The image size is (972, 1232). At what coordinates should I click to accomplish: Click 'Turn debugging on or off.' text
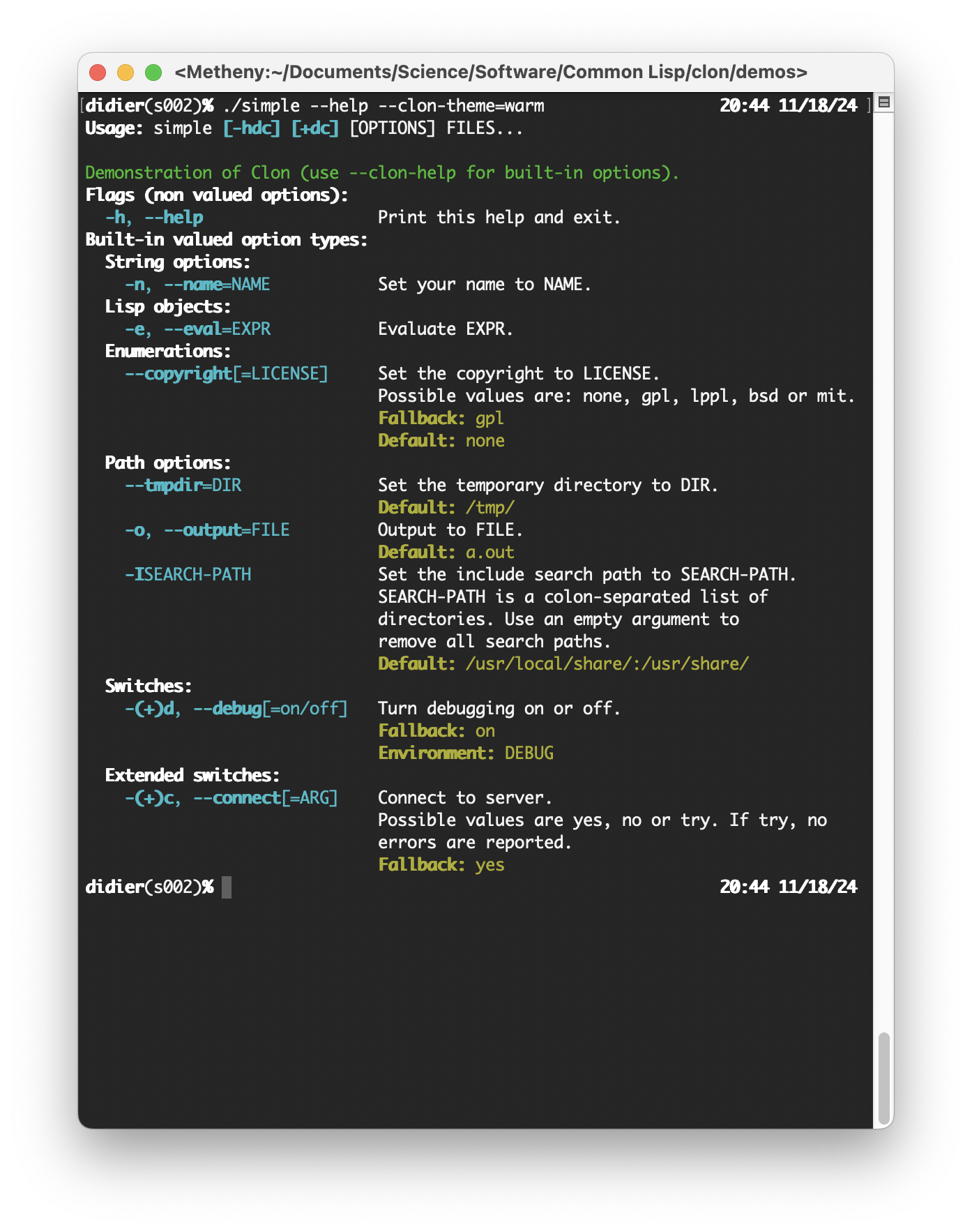tap(499, 709)
